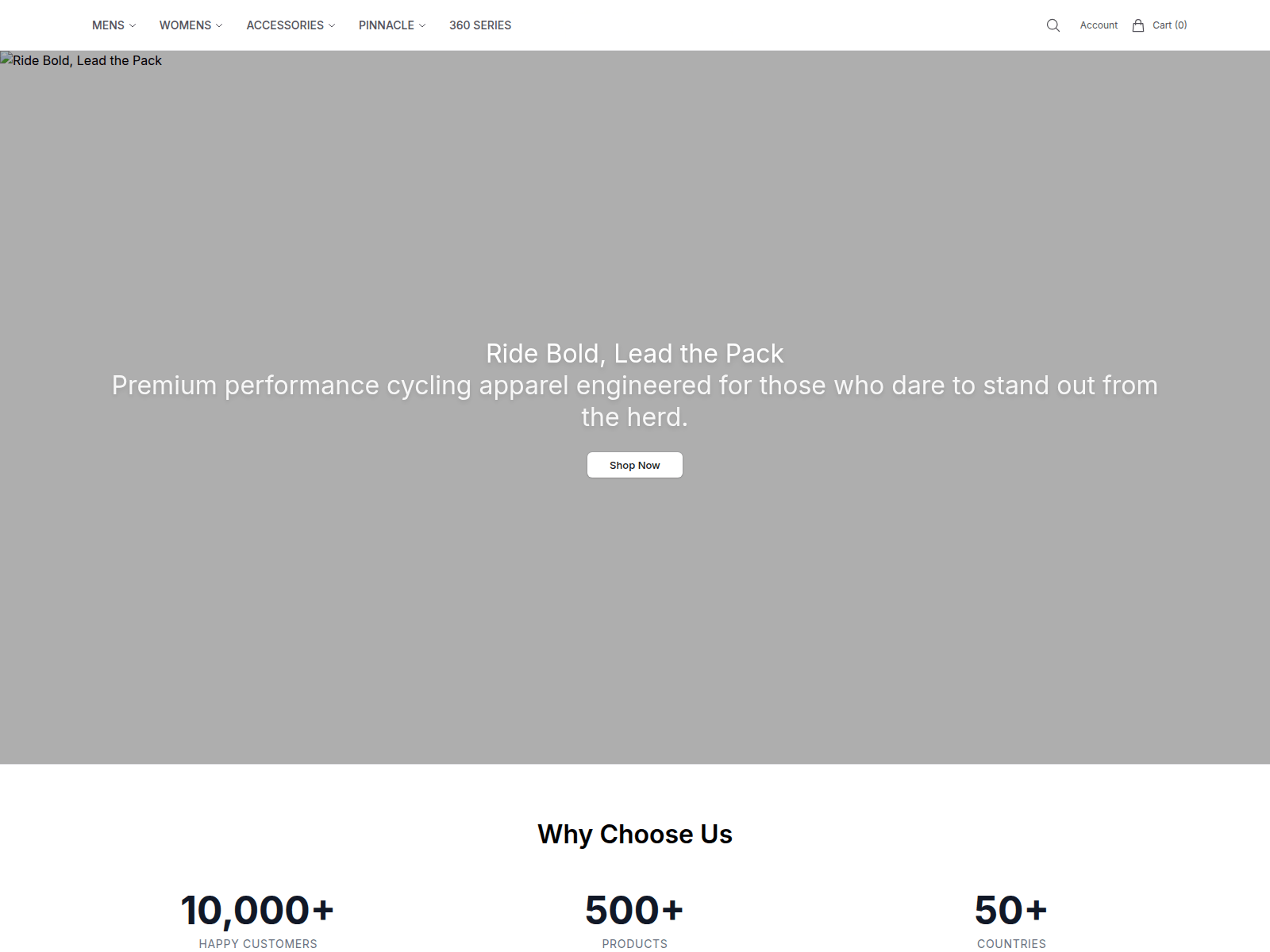The height and width of the screenshot is (952, 1270).
Task: Select the "COUNTRIES" label
Action: [1012, 943]
